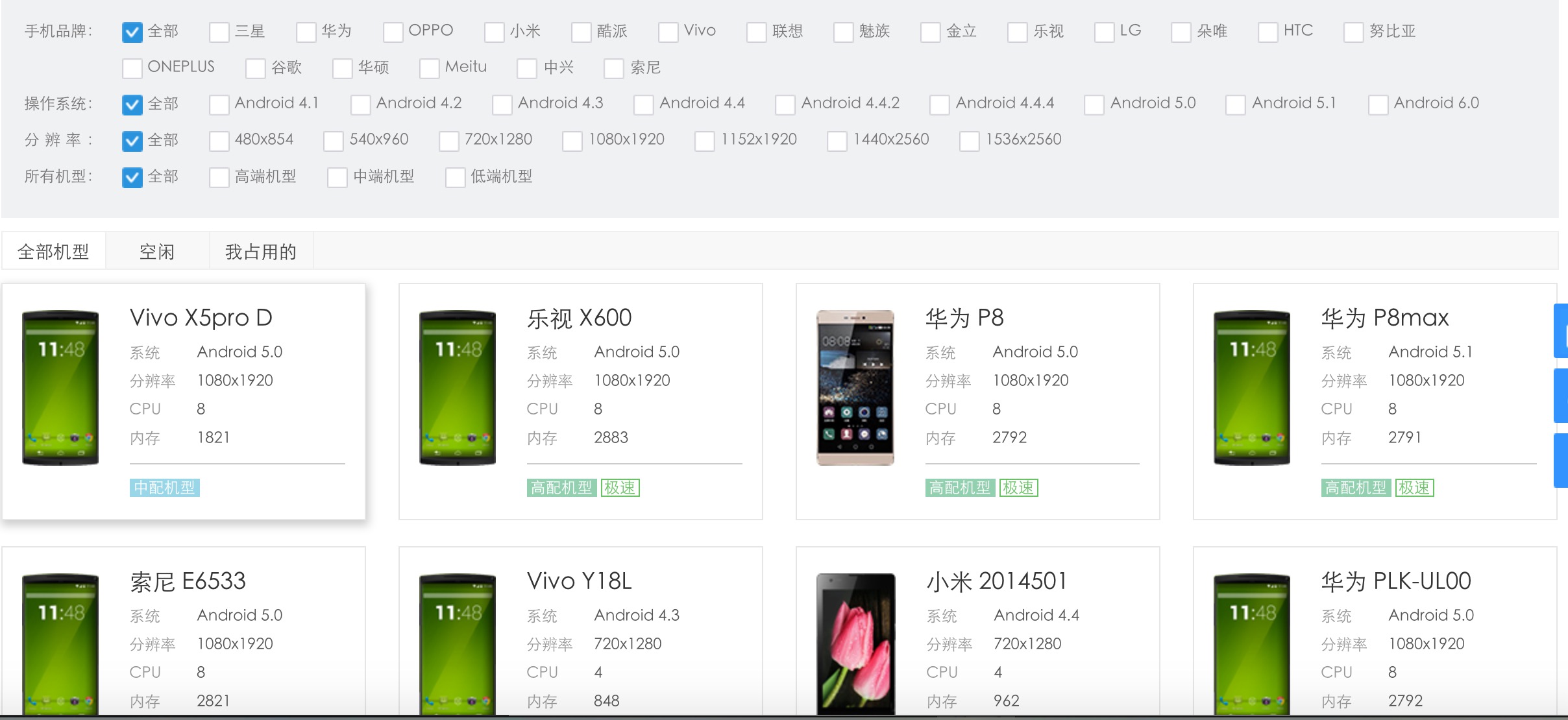This screenshot has width=1568, height=720.
Task: Select the 高端机型 model filter
Action: tap(219, 177)
